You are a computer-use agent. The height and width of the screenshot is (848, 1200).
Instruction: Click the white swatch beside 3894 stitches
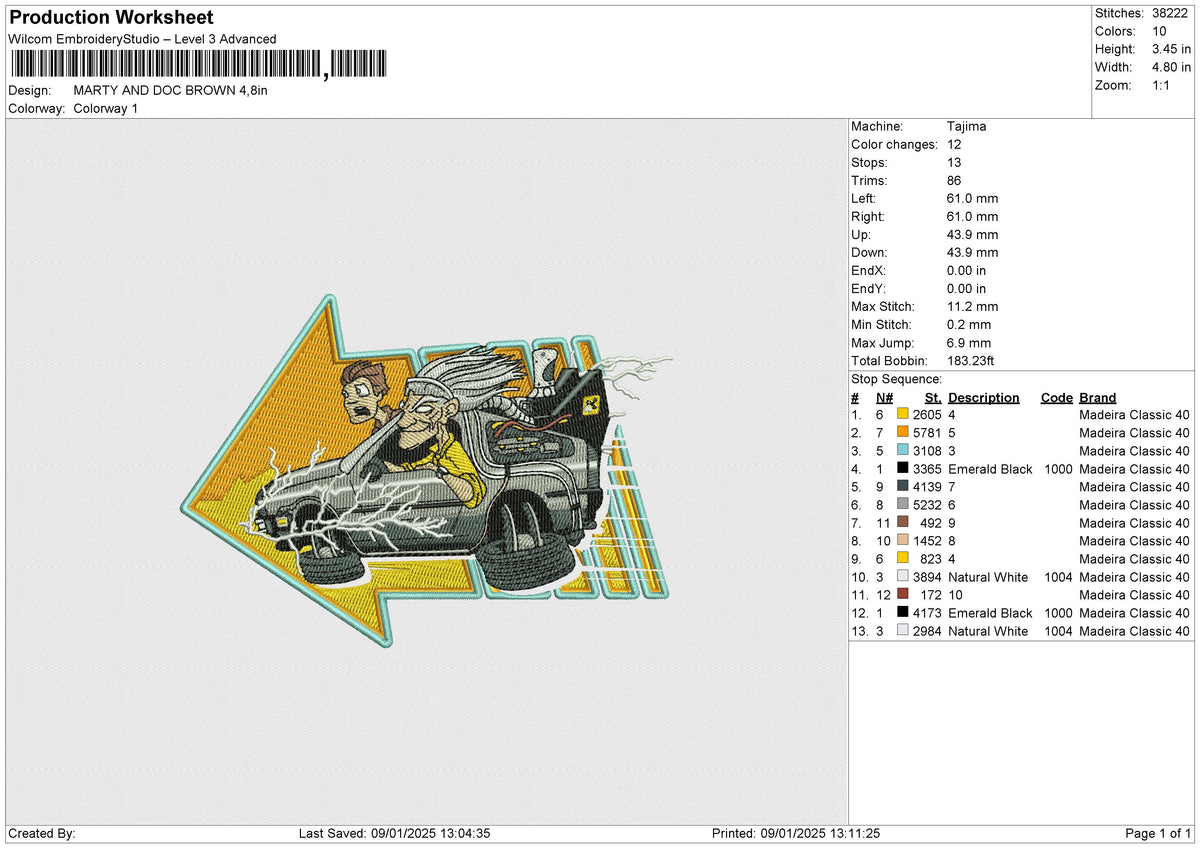click(903, 577)
